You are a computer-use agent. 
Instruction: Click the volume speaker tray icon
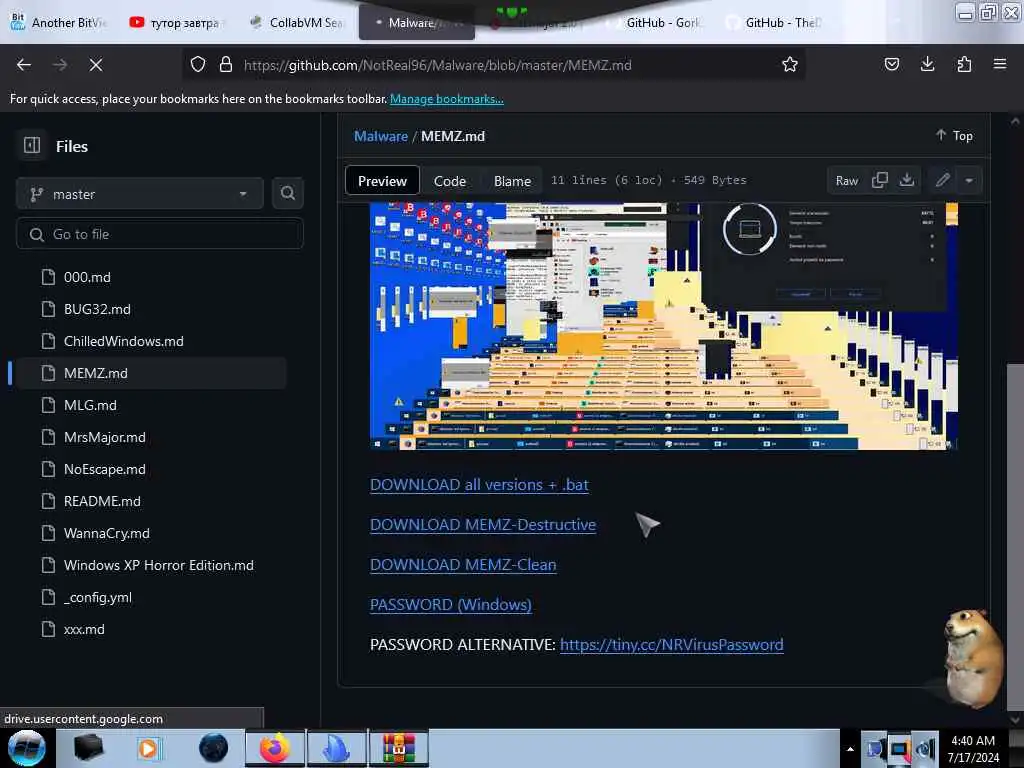925,749
